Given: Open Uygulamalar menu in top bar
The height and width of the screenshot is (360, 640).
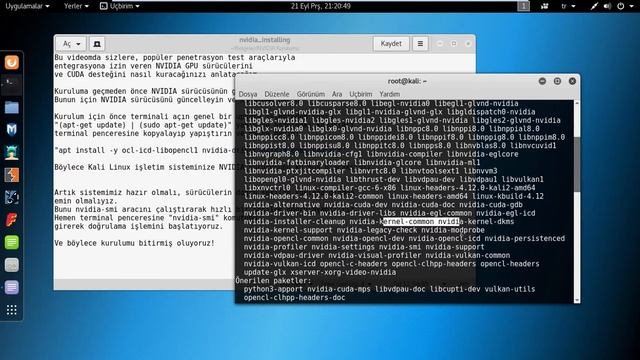Looking at the screenshot, I should tap(27, 6).
